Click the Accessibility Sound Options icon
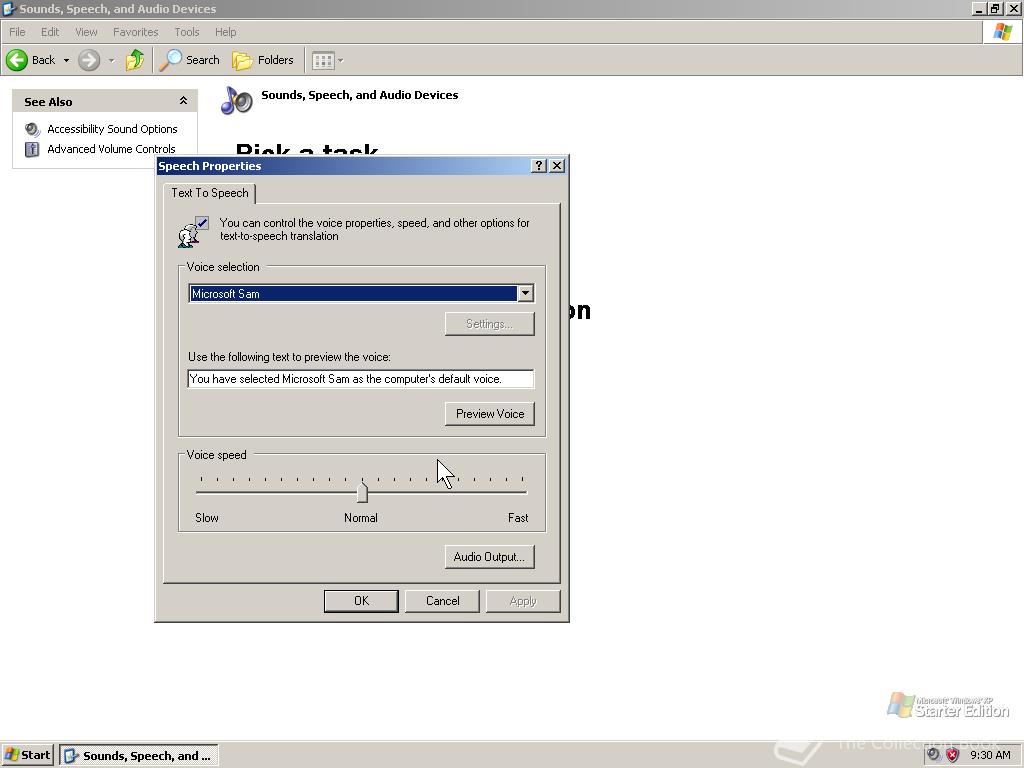The height and width of the screenshot is (768, 1024). (32, 129)
